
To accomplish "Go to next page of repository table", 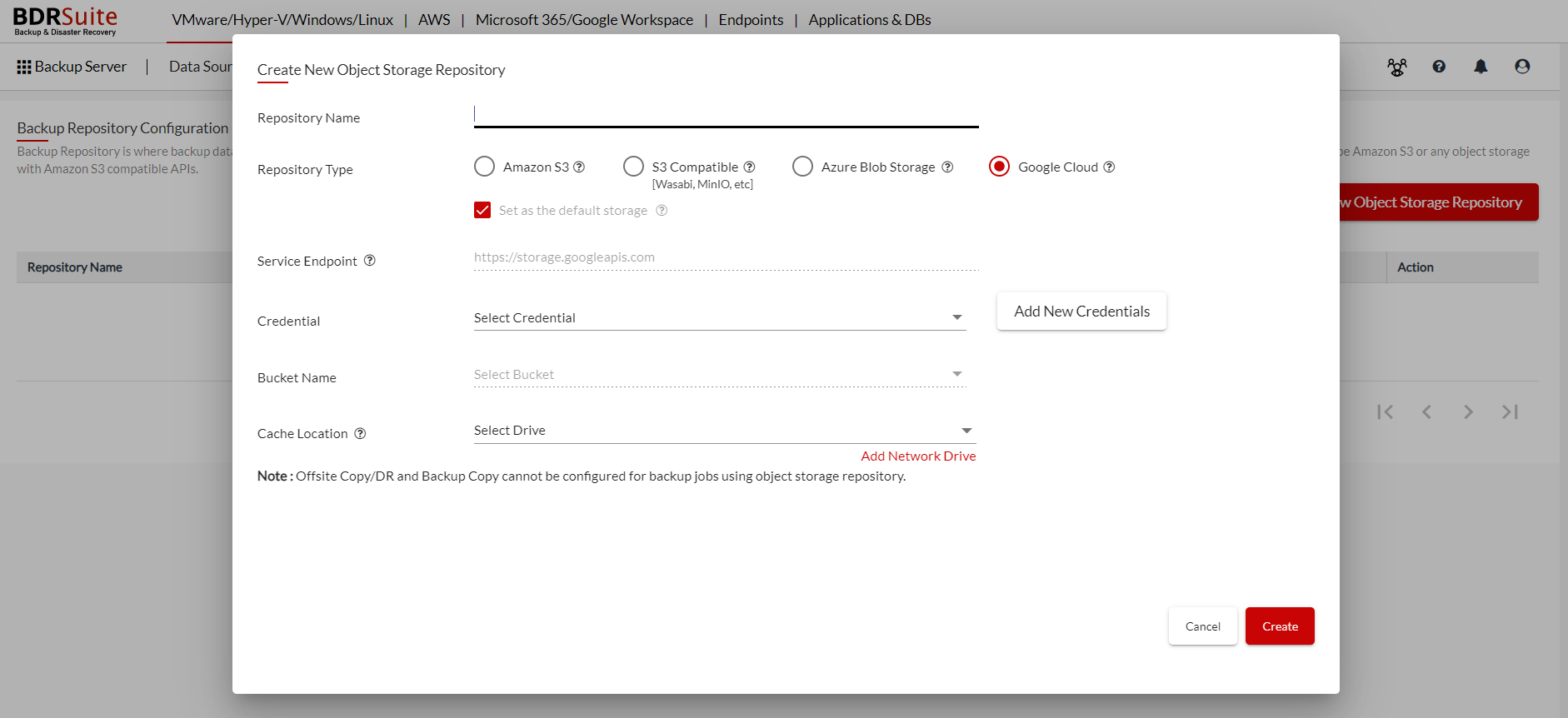I will pyautogui.click(x=1468, y=411).
